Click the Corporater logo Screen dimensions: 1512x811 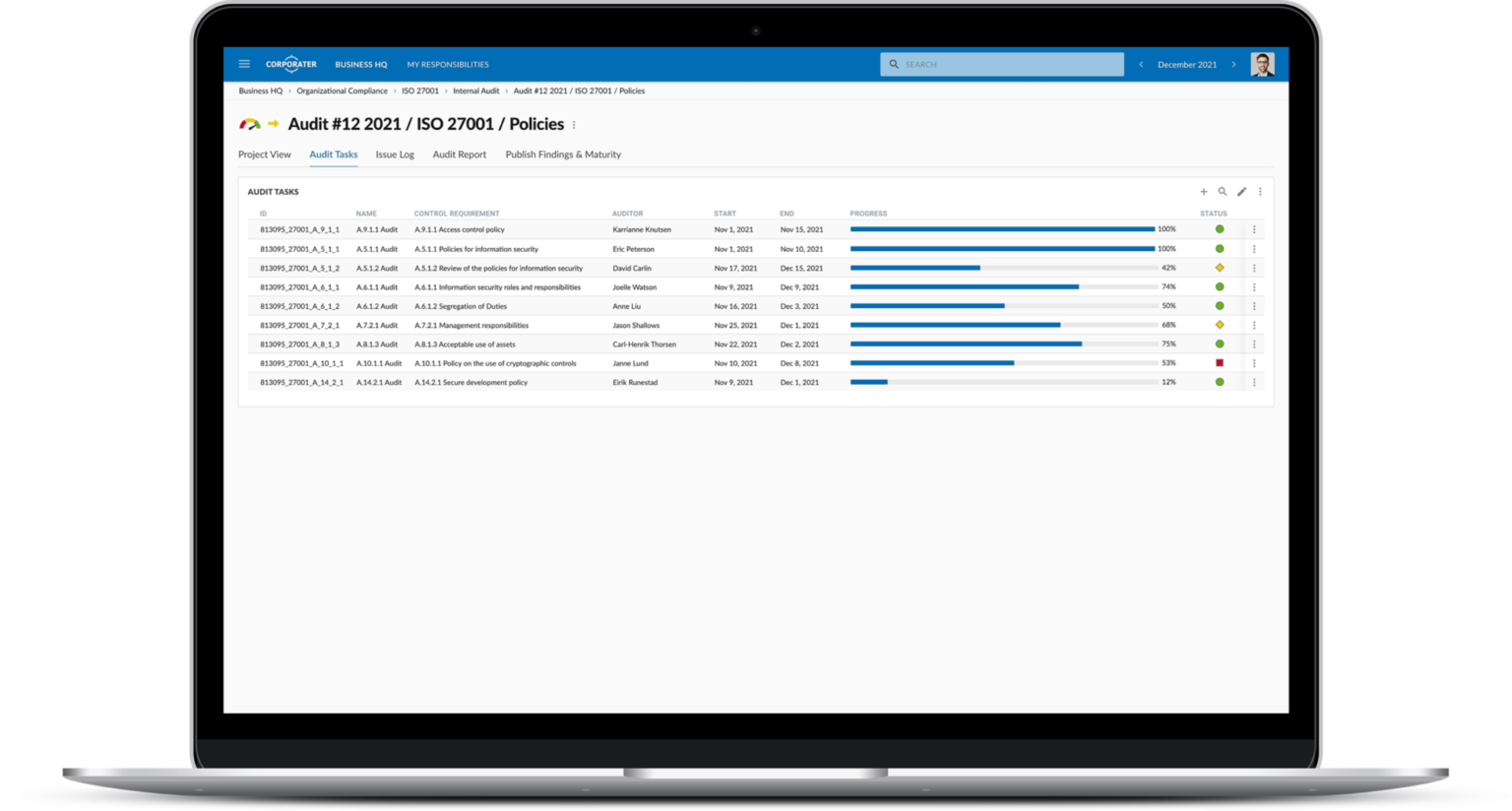pos(290,63)
